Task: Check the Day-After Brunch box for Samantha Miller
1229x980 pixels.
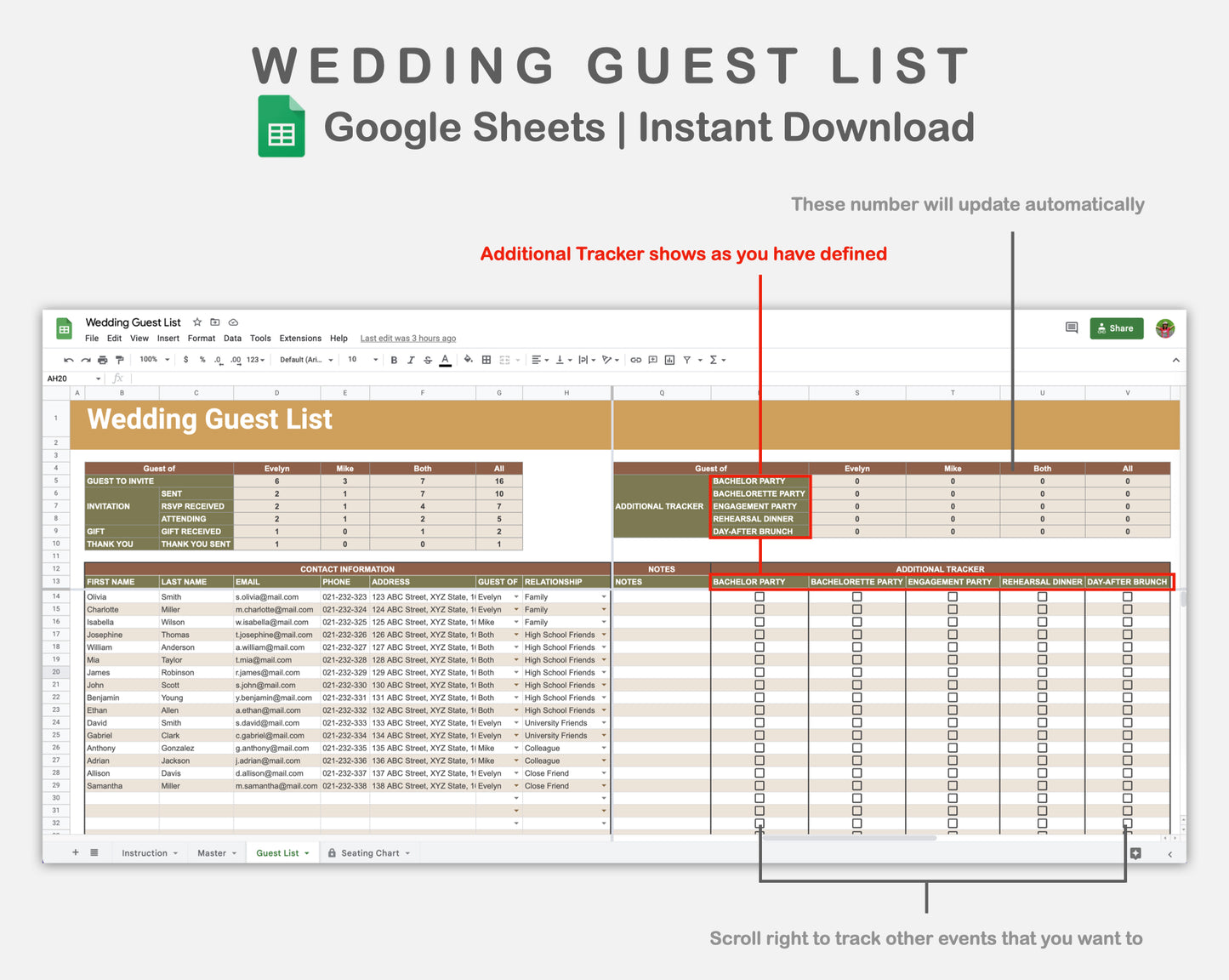Action: click(1127, 785)
